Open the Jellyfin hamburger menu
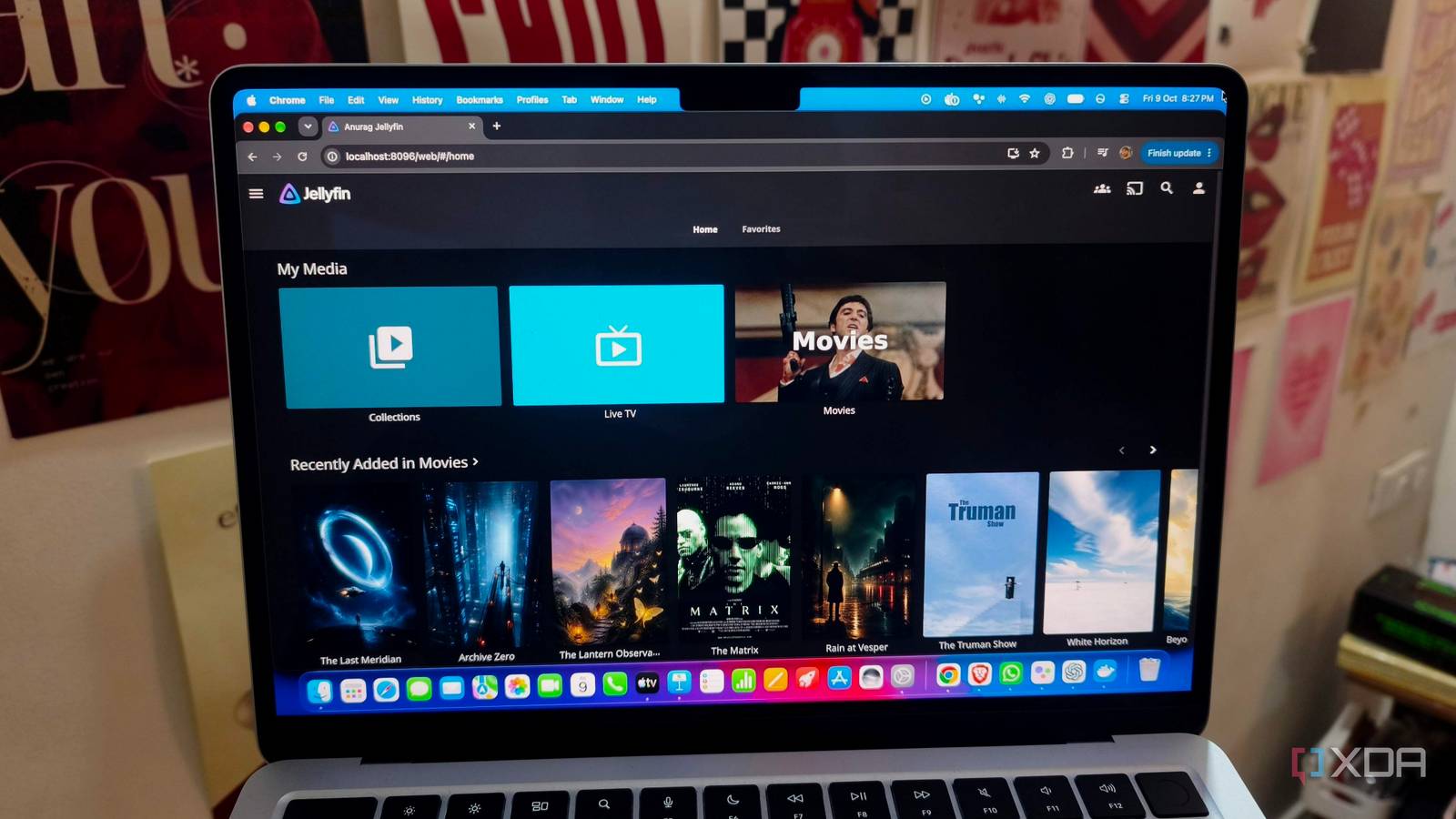The image size is (1456, 819). [x=256, y=194]
